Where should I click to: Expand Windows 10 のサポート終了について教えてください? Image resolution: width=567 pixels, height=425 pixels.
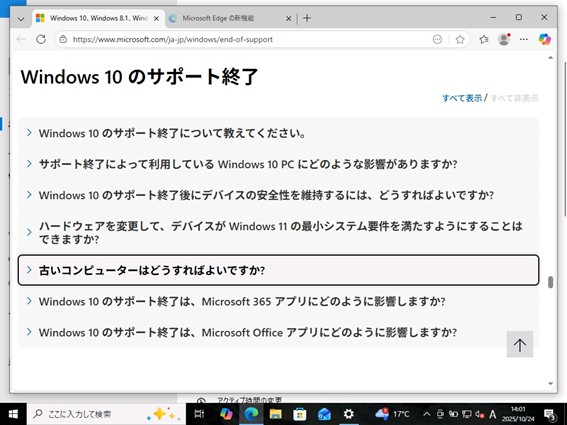click(x=278, y=133)
